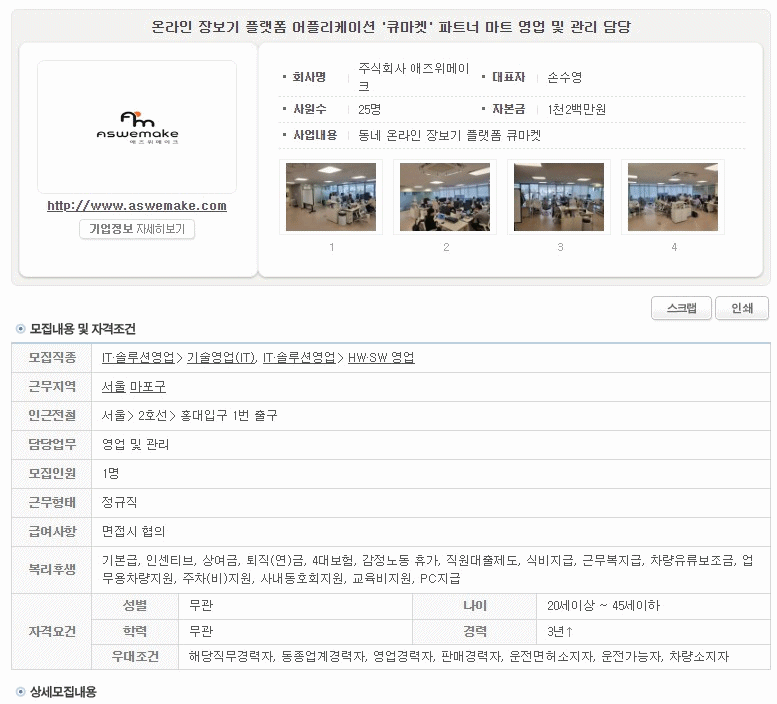Open office photo thumbnail 4

coord(673,197)
